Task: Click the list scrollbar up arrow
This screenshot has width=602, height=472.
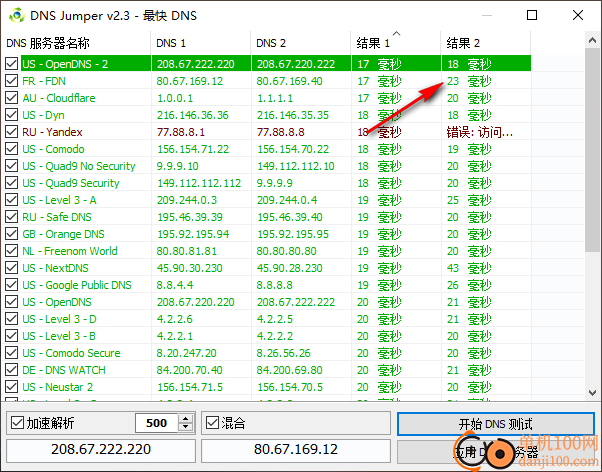Action: coord(592,40)
